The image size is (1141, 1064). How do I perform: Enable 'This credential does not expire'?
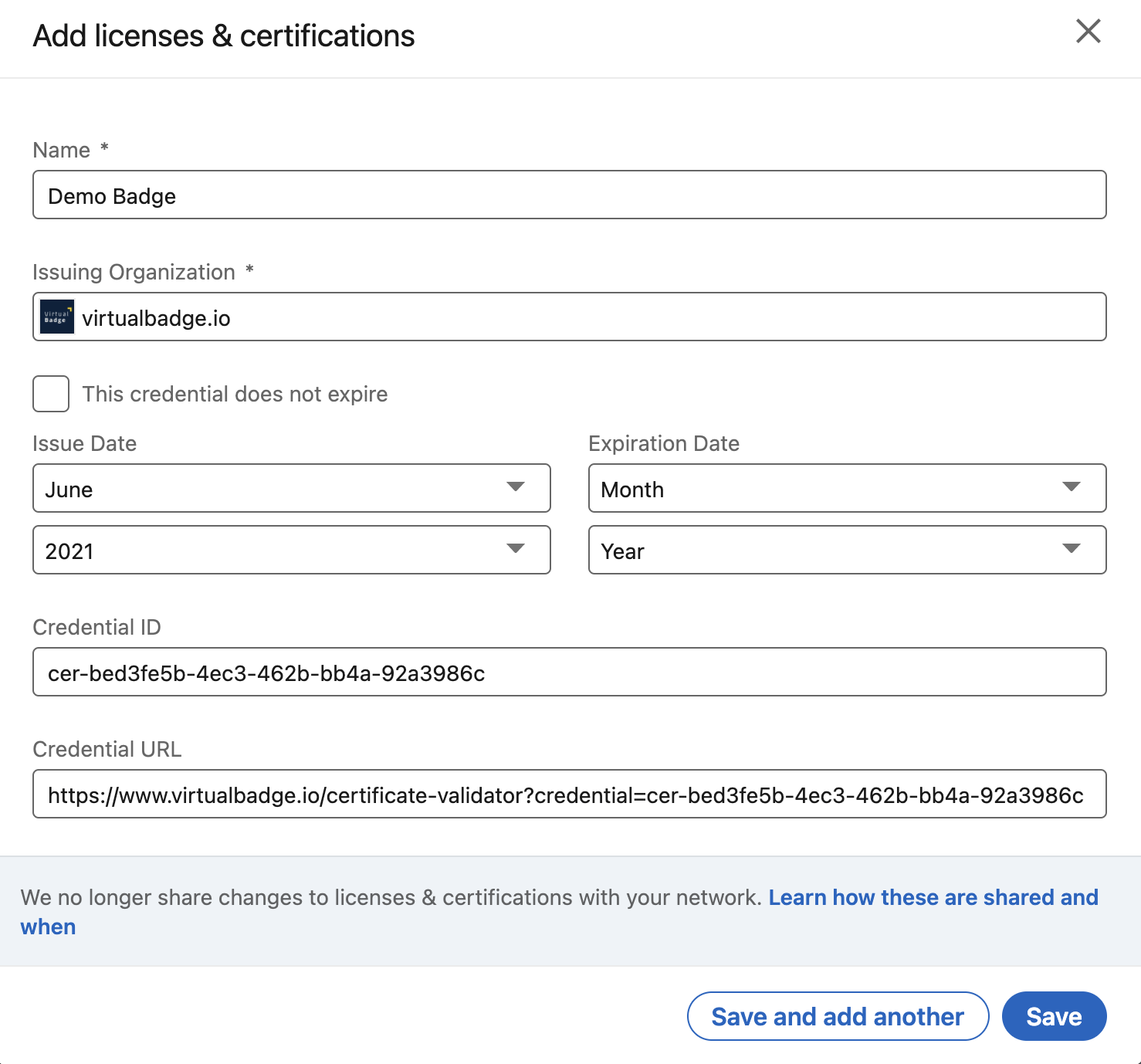tap(50, 394)
